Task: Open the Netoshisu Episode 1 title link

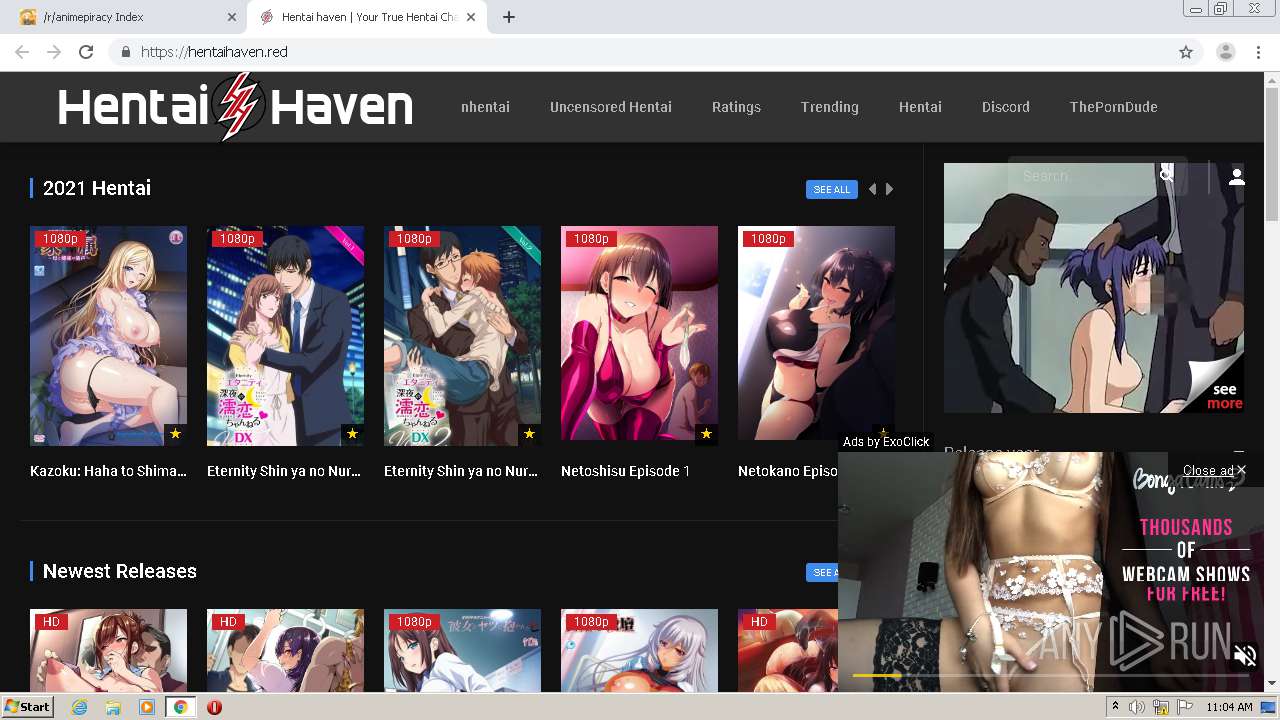Action: [x=625, y=471]
